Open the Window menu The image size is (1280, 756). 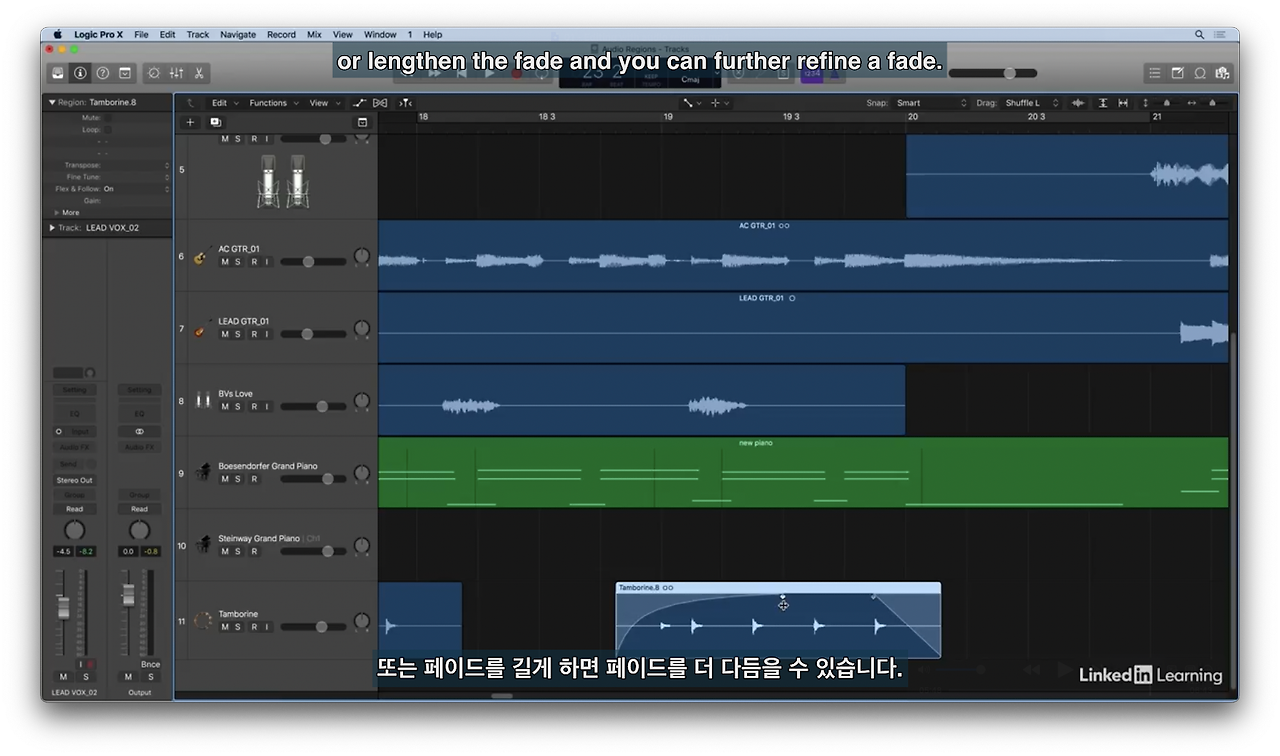coord(380,34)
